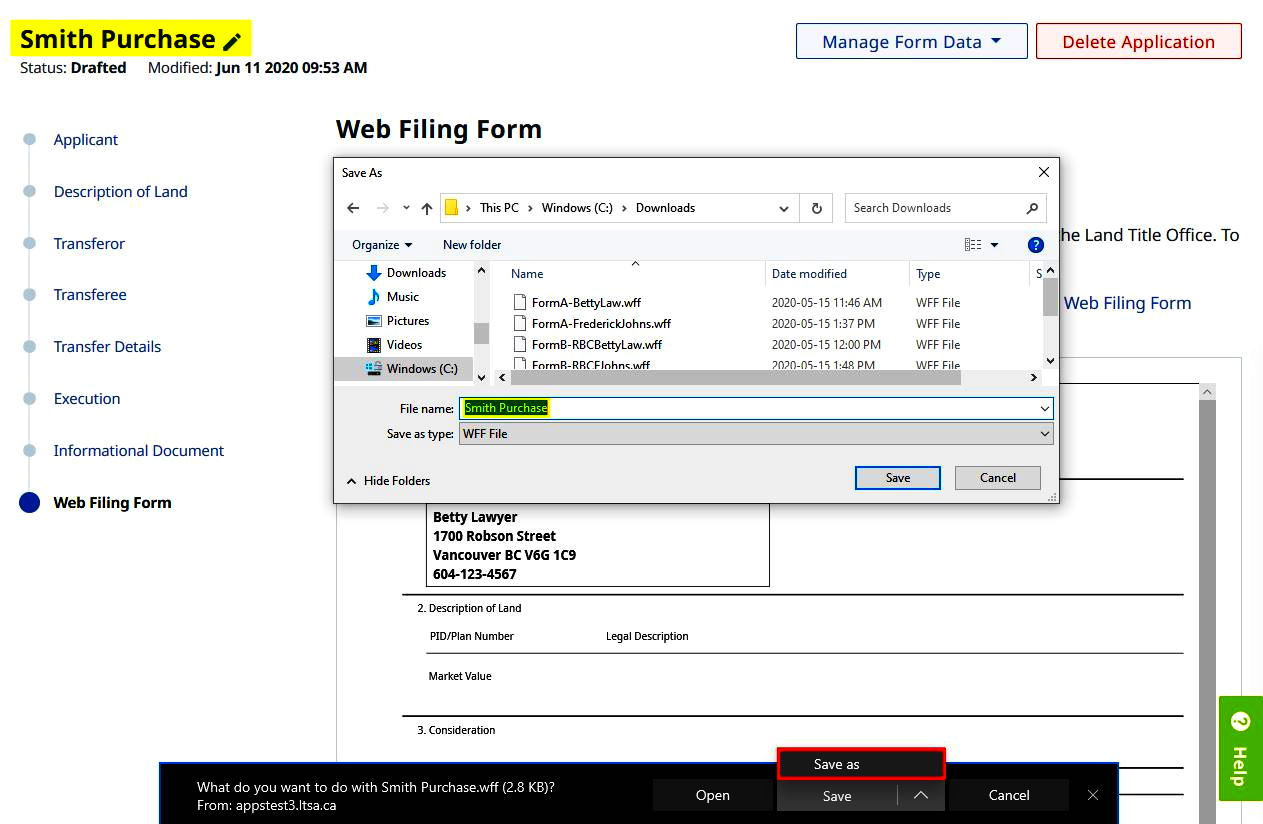This screenshot has width=1263, height=824.
Task: Collapse folders with Hide Folders
Action: point(388,481)
